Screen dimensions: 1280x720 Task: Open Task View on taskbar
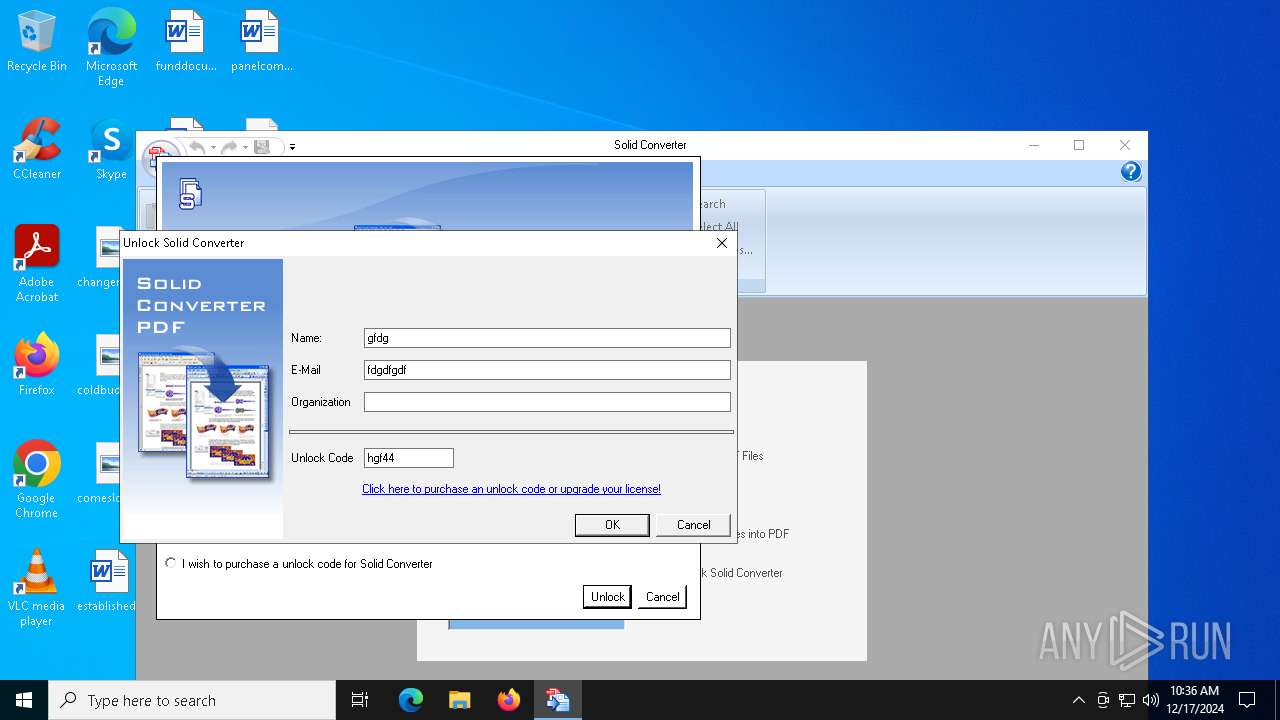[x=360, y=700]
